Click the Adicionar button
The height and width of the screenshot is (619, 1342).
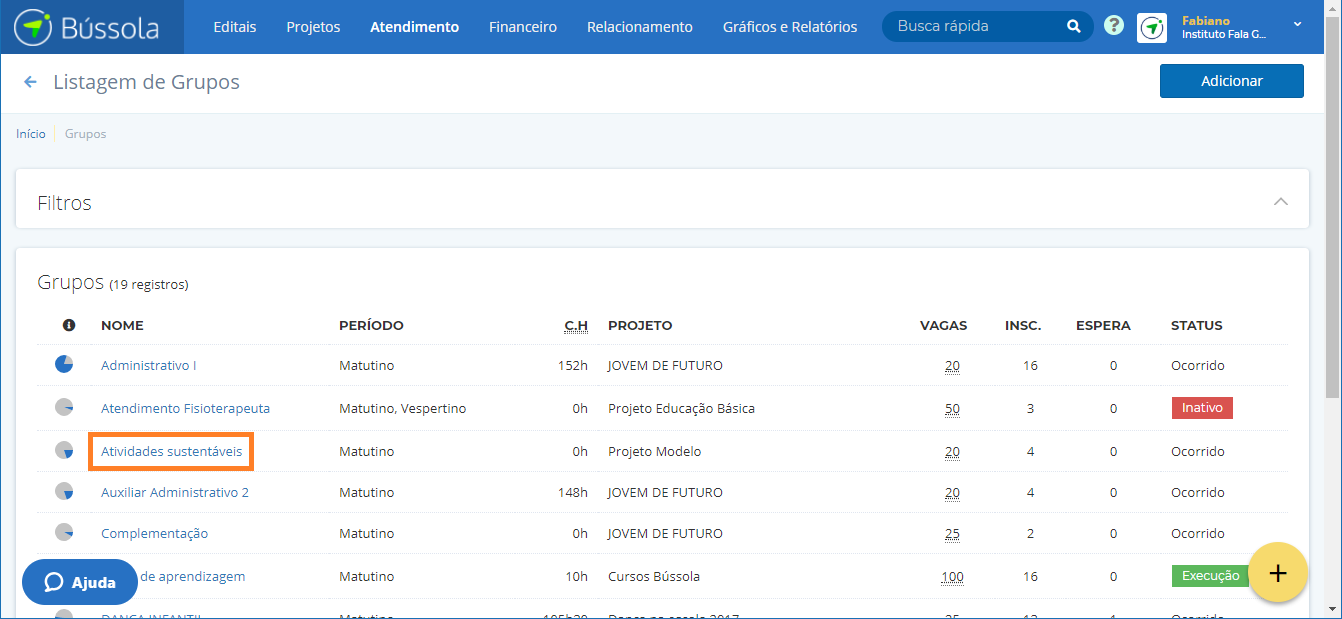1231,81
